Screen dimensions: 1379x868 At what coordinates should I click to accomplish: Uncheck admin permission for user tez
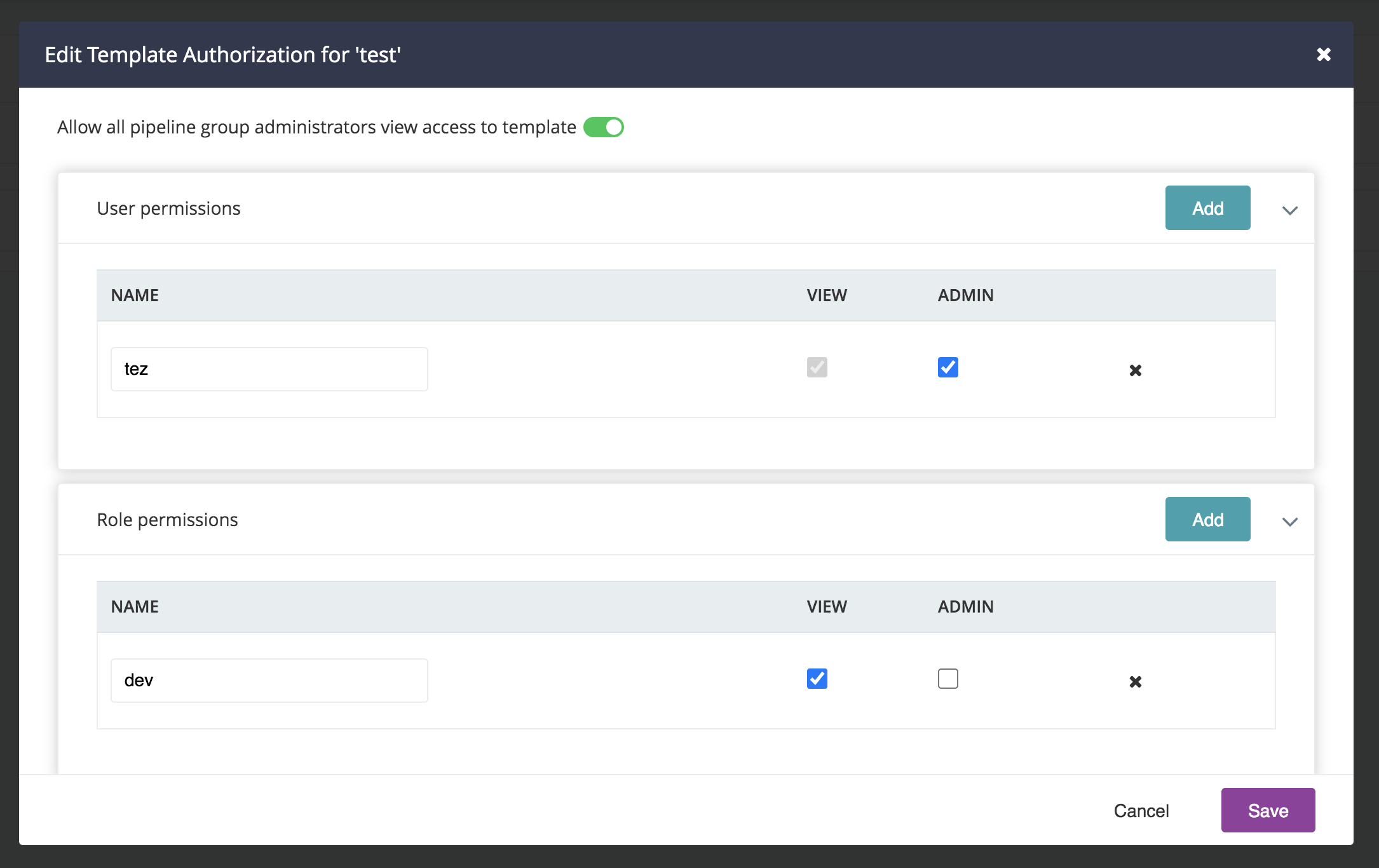(948, 367)
